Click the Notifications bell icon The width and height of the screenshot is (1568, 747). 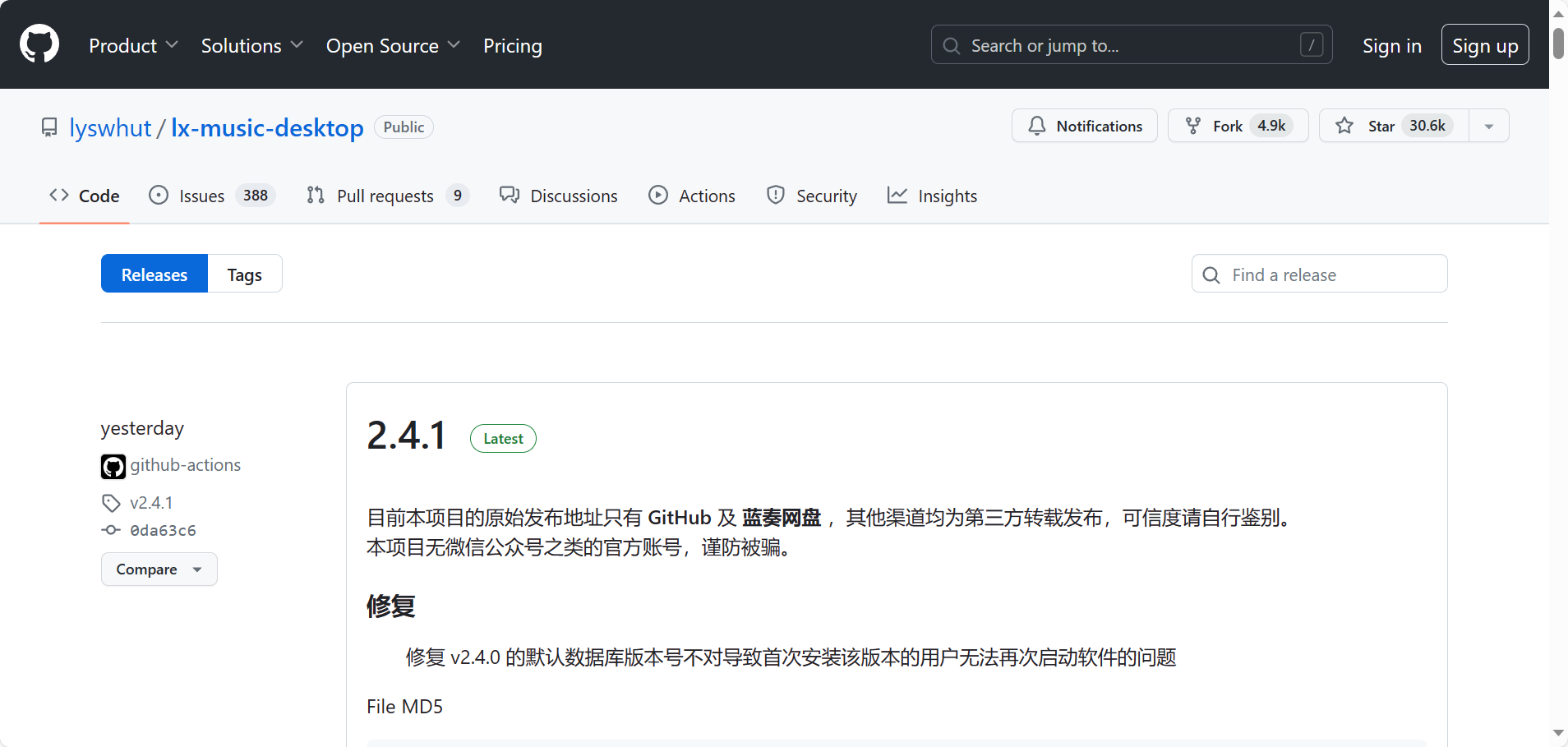(x=1037, y=126)
